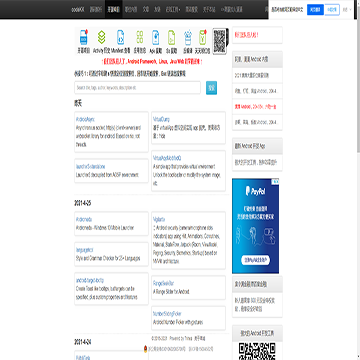The width and height of the screenshot is (360, 360).
Task: Open the Manifest viewer tool icon
Action: pyautogui.click(x=121, y=37)
